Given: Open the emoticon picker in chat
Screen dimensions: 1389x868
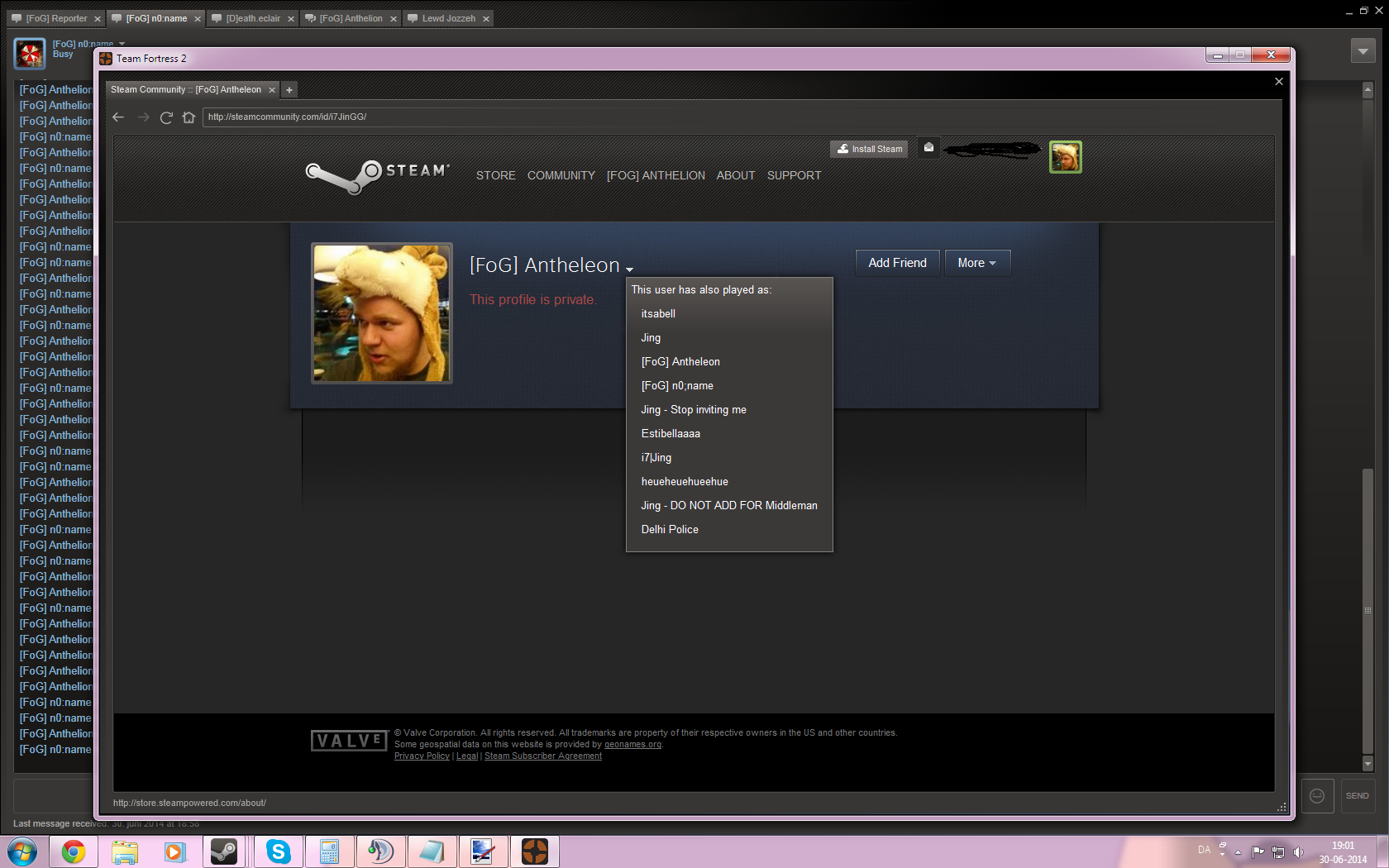Looking at the screenshot, I should 1317,795.
